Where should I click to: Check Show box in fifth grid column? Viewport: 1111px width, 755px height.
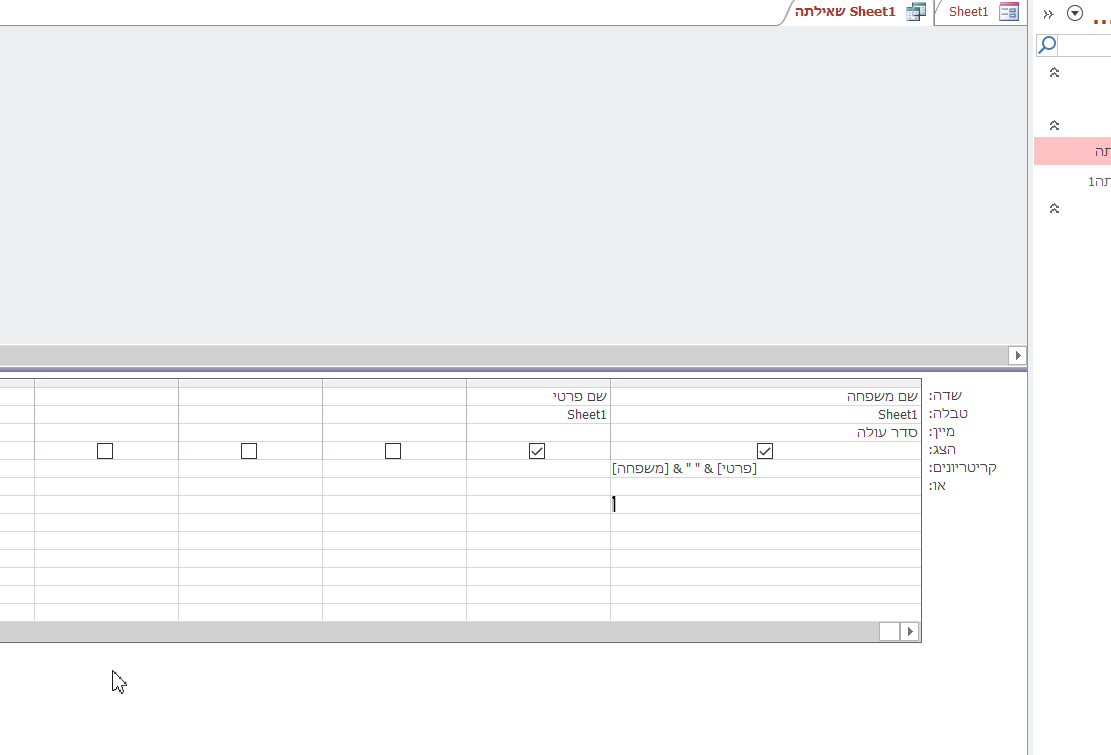tap(105, 450)
